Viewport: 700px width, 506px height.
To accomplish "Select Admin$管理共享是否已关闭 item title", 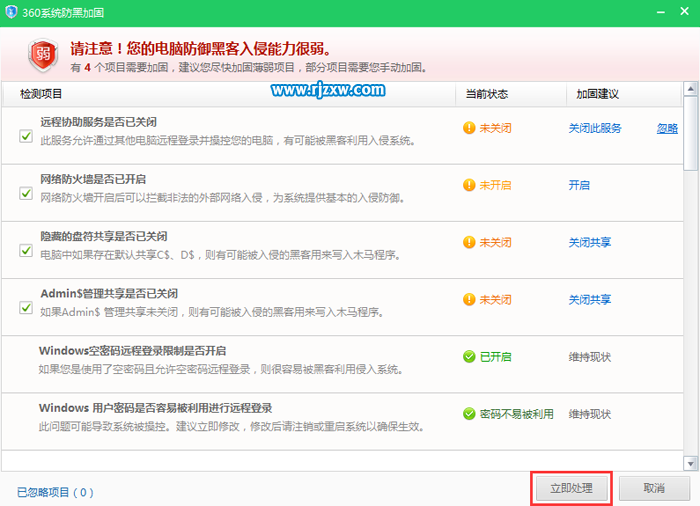I will pos(109,293).
